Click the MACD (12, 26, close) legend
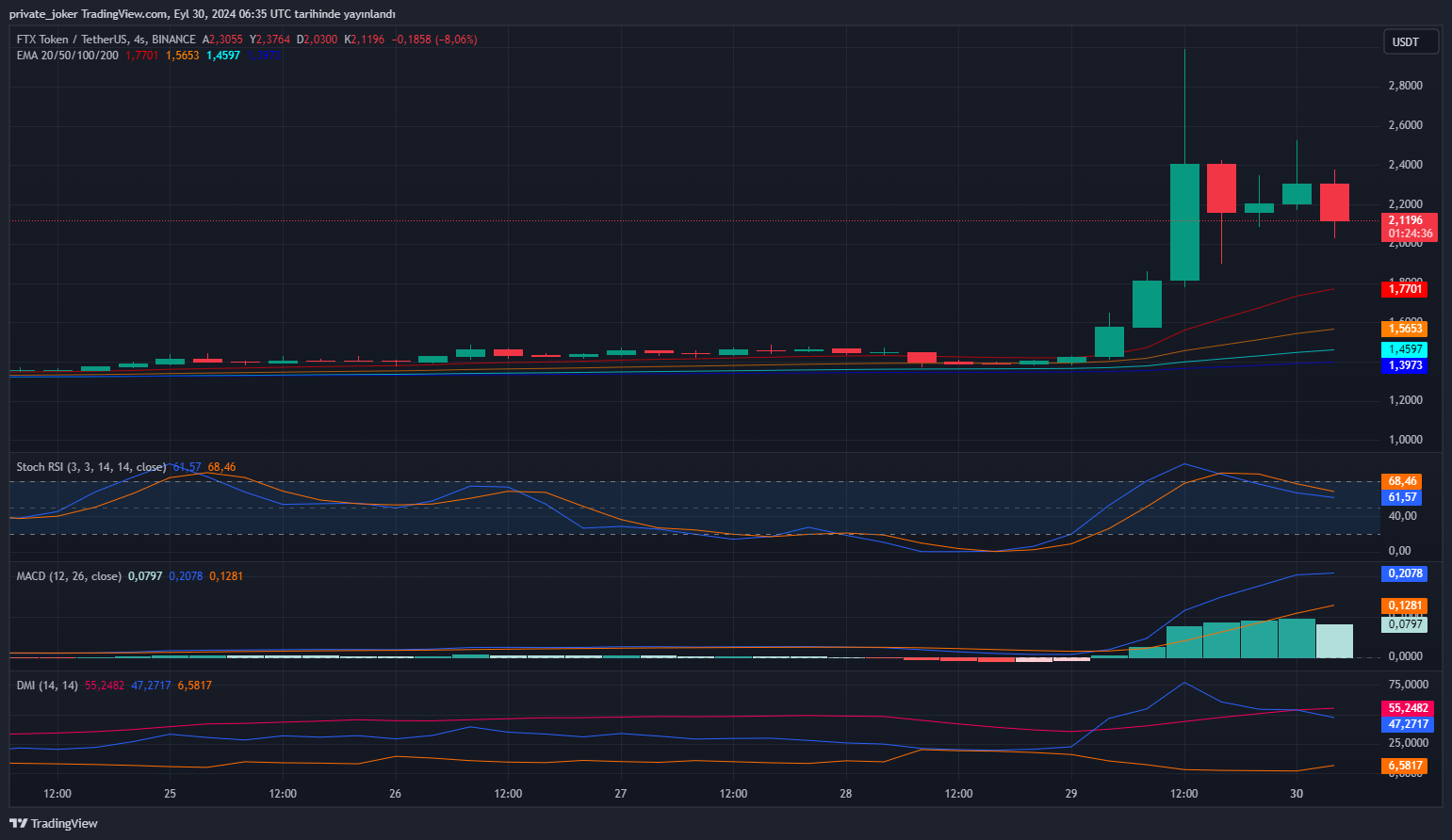This screenshot has width=1452, height=840. coord(69,576)
